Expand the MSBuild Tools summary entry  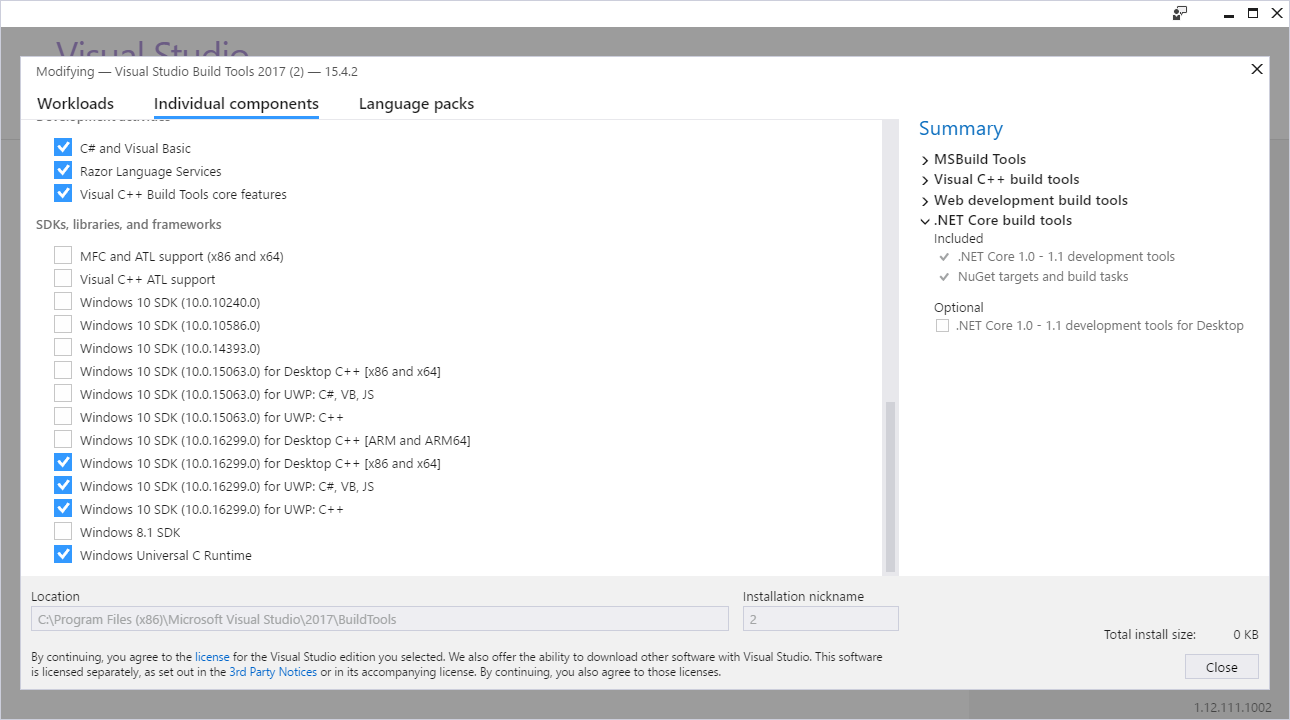click(x=925, y=159)
